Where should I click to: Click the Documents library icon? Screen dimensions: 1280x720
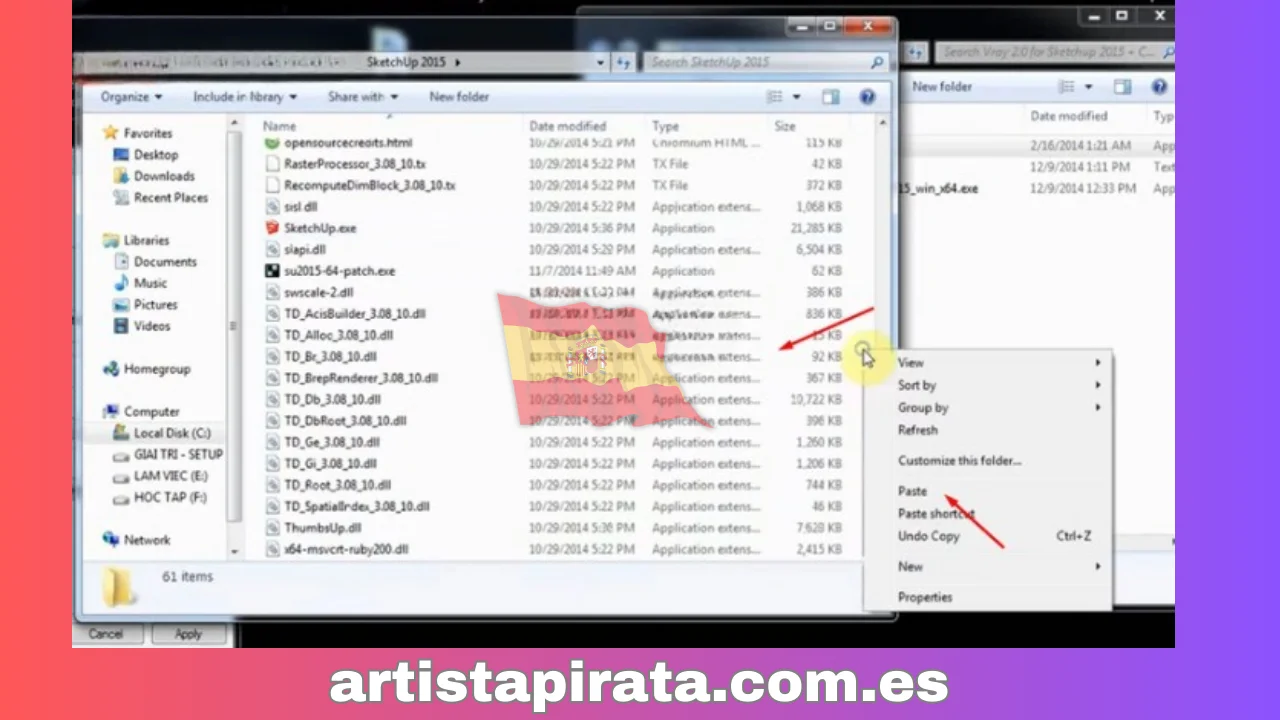coord(121,262)
